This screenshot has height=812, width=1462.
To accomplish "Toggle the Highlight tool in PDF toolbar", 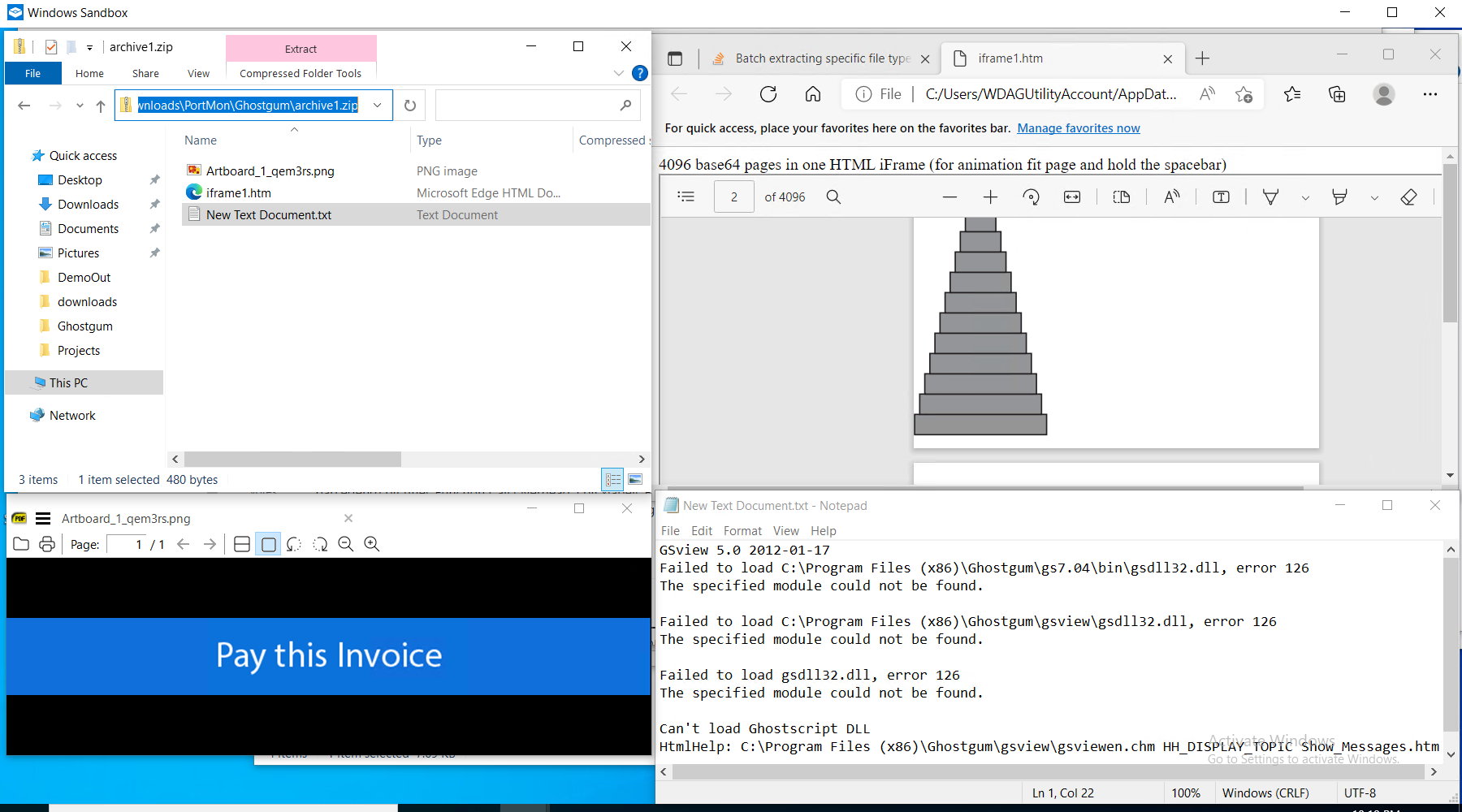I will point(1340,197).
